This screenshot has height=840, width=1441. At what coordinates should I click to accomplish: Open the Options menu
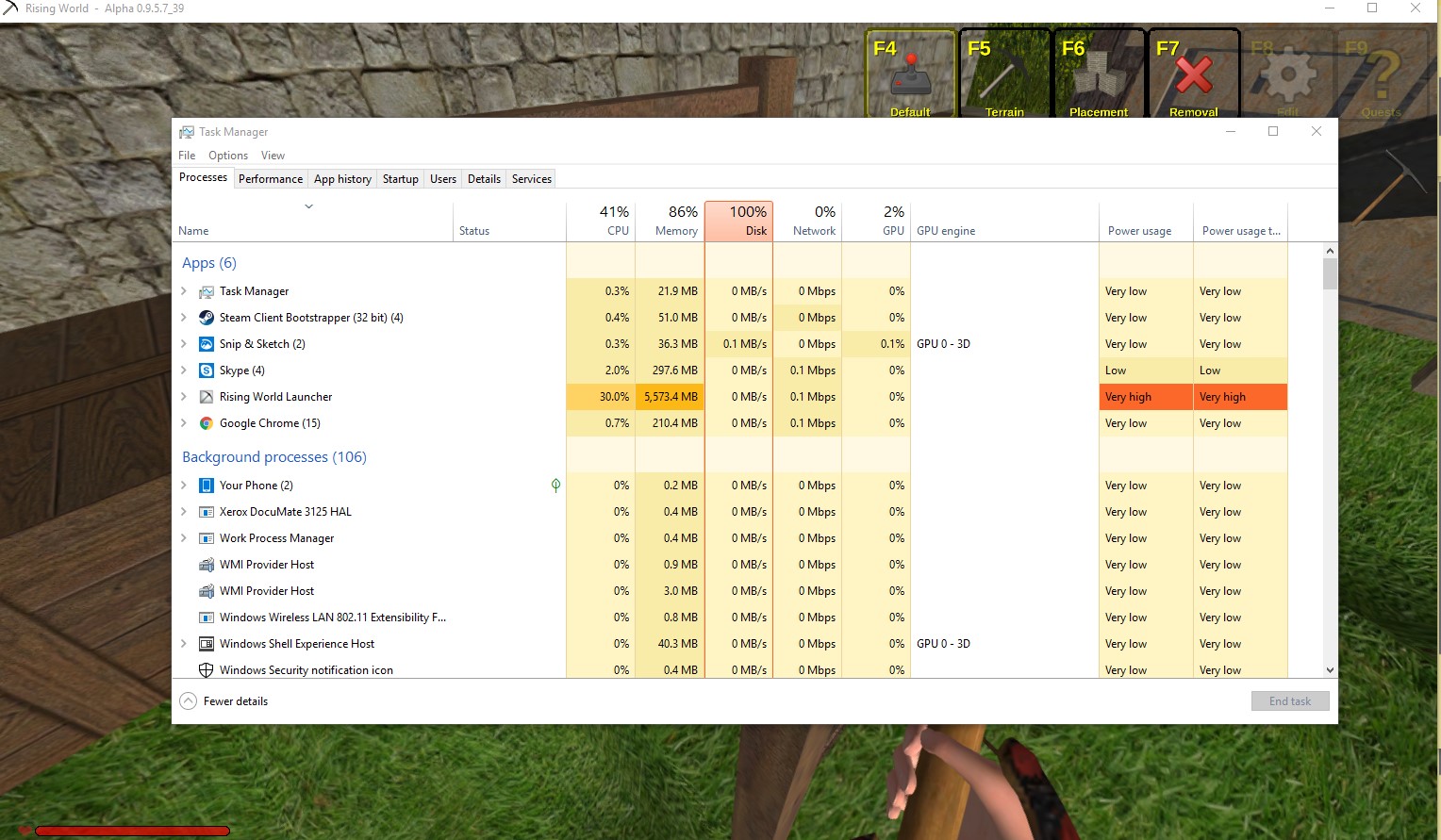pyautogui.click(x=228, y=156)
